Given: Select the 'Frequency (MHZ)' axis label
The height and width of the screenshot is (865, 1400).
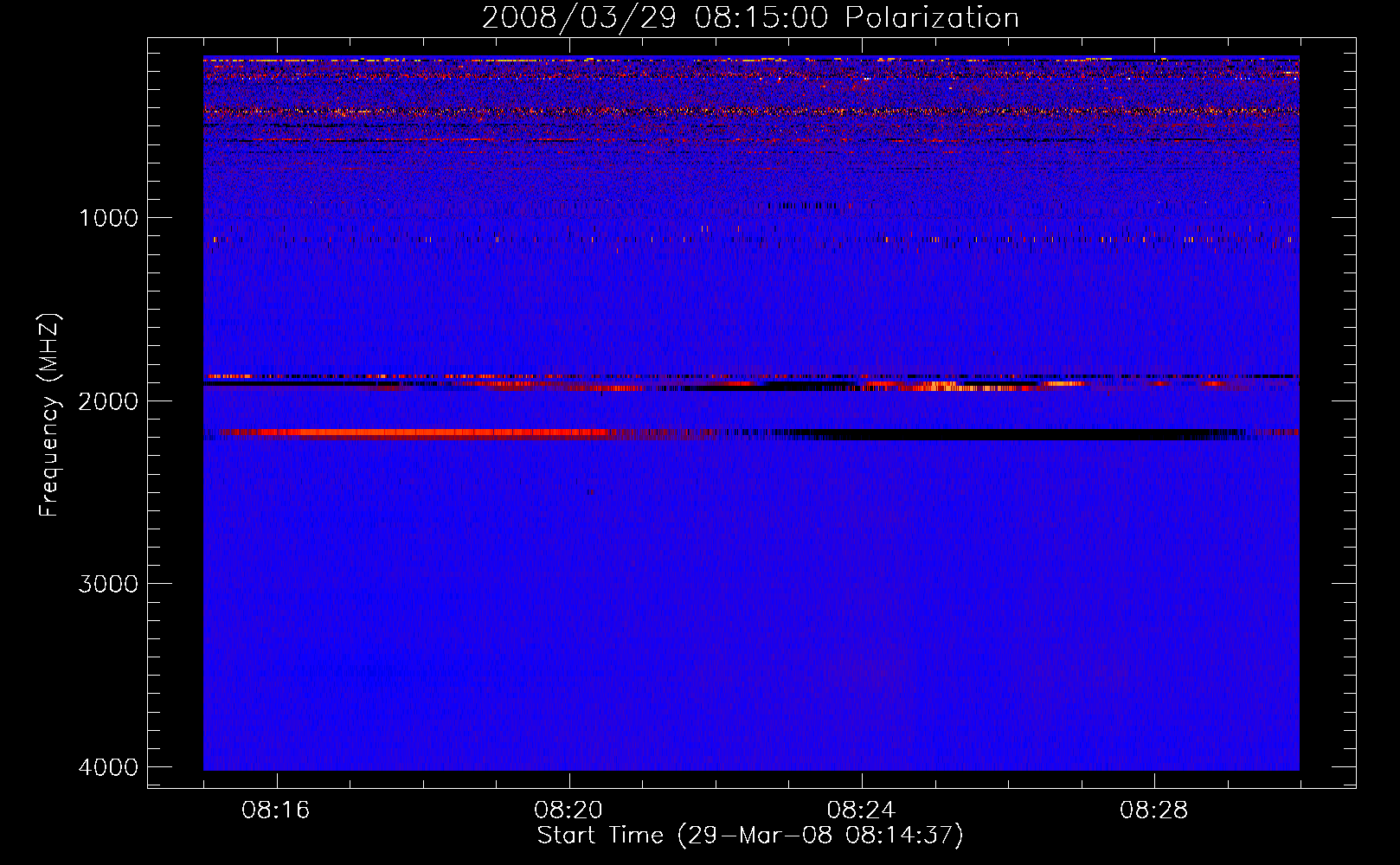Looking at the screenshot, I should tap(49, 415).
